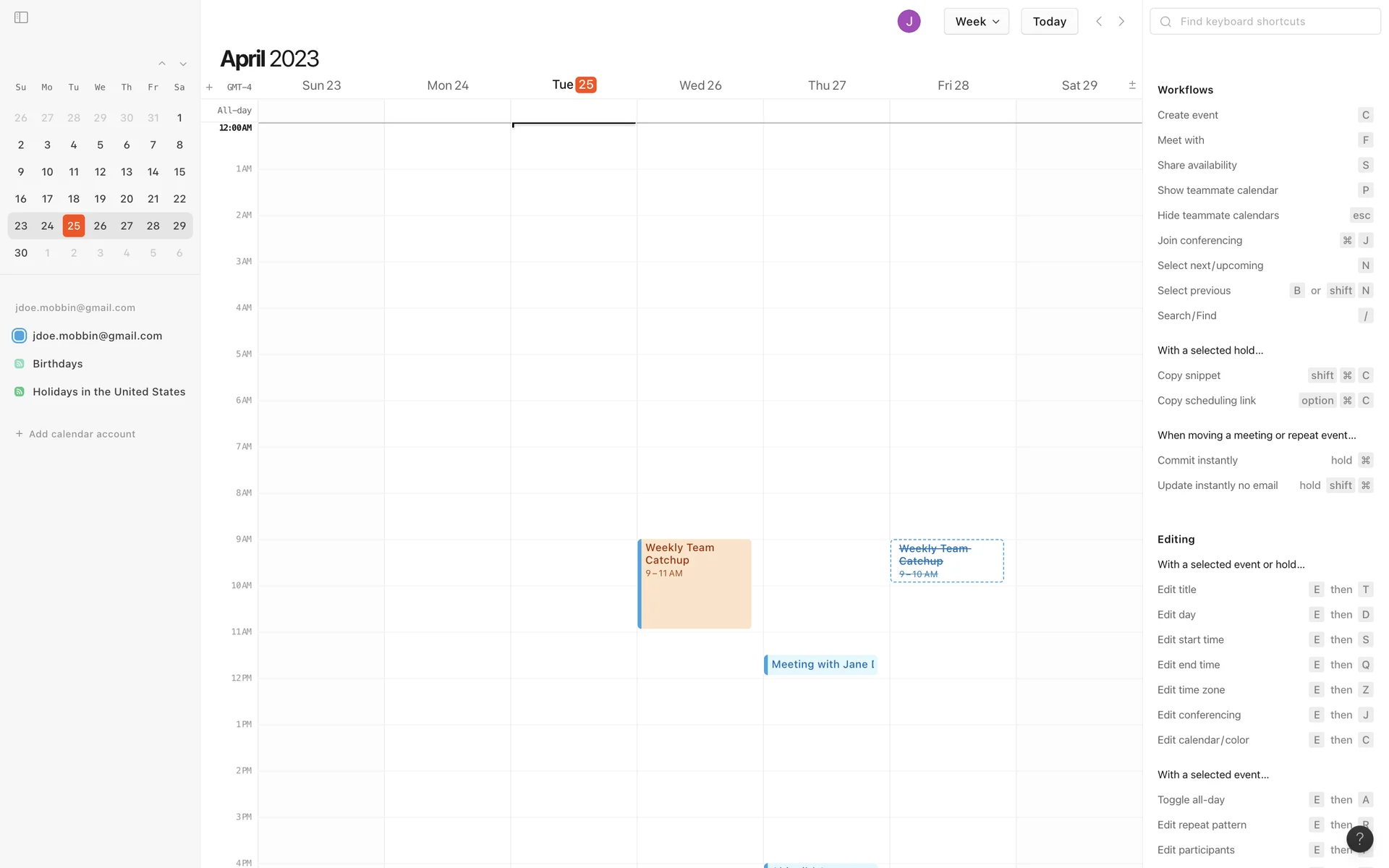Go to next week arrow
The height and width of the screenshot is (868, 1389).
click(1121, 22)
